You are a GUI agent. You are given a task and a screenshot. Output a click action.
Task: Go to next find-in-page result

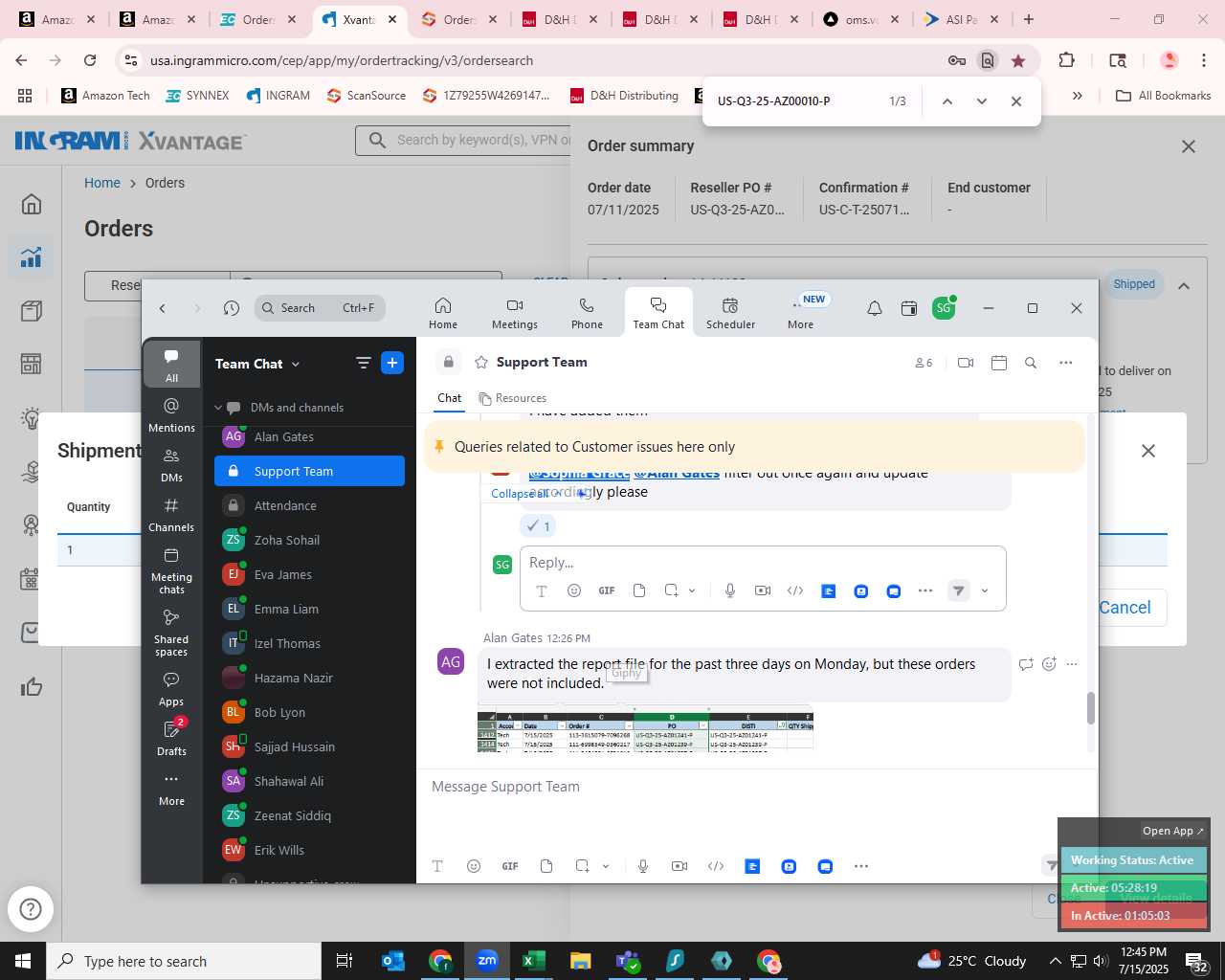coord(981,101)
